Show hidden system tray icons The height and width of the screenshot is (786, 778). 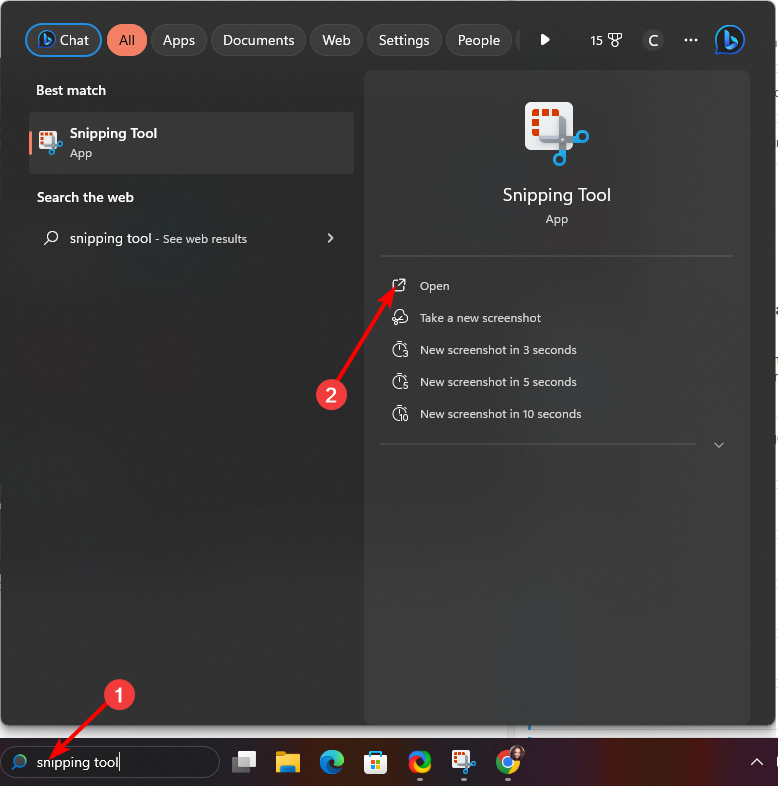point(756,762)
